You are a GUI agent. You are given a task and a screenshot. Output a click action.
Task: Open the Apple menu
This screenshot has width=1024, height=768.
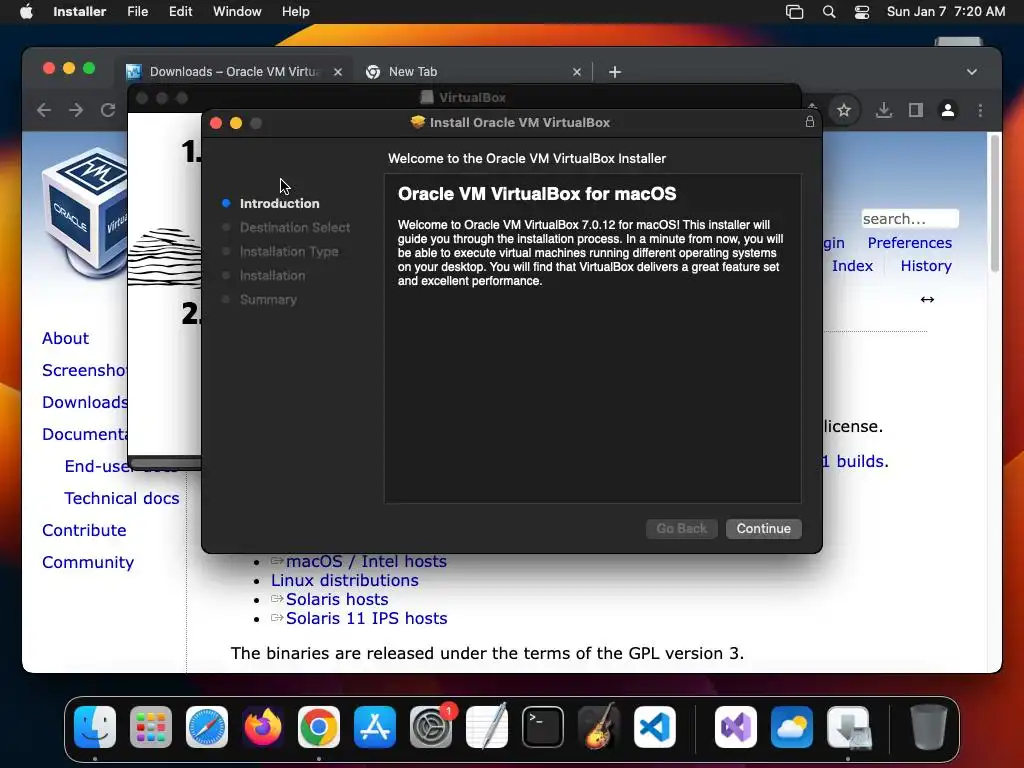click(26, 12)
